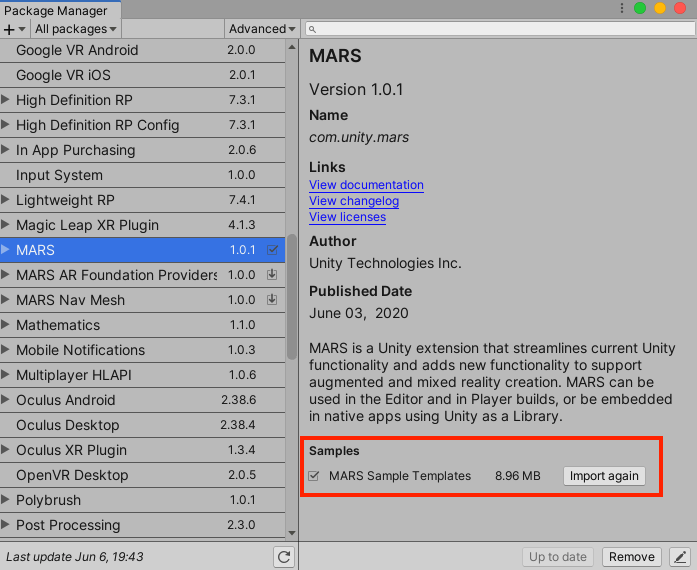Click the list scroll up arrow
Screen dimensions: 697x570
(292, 47)
